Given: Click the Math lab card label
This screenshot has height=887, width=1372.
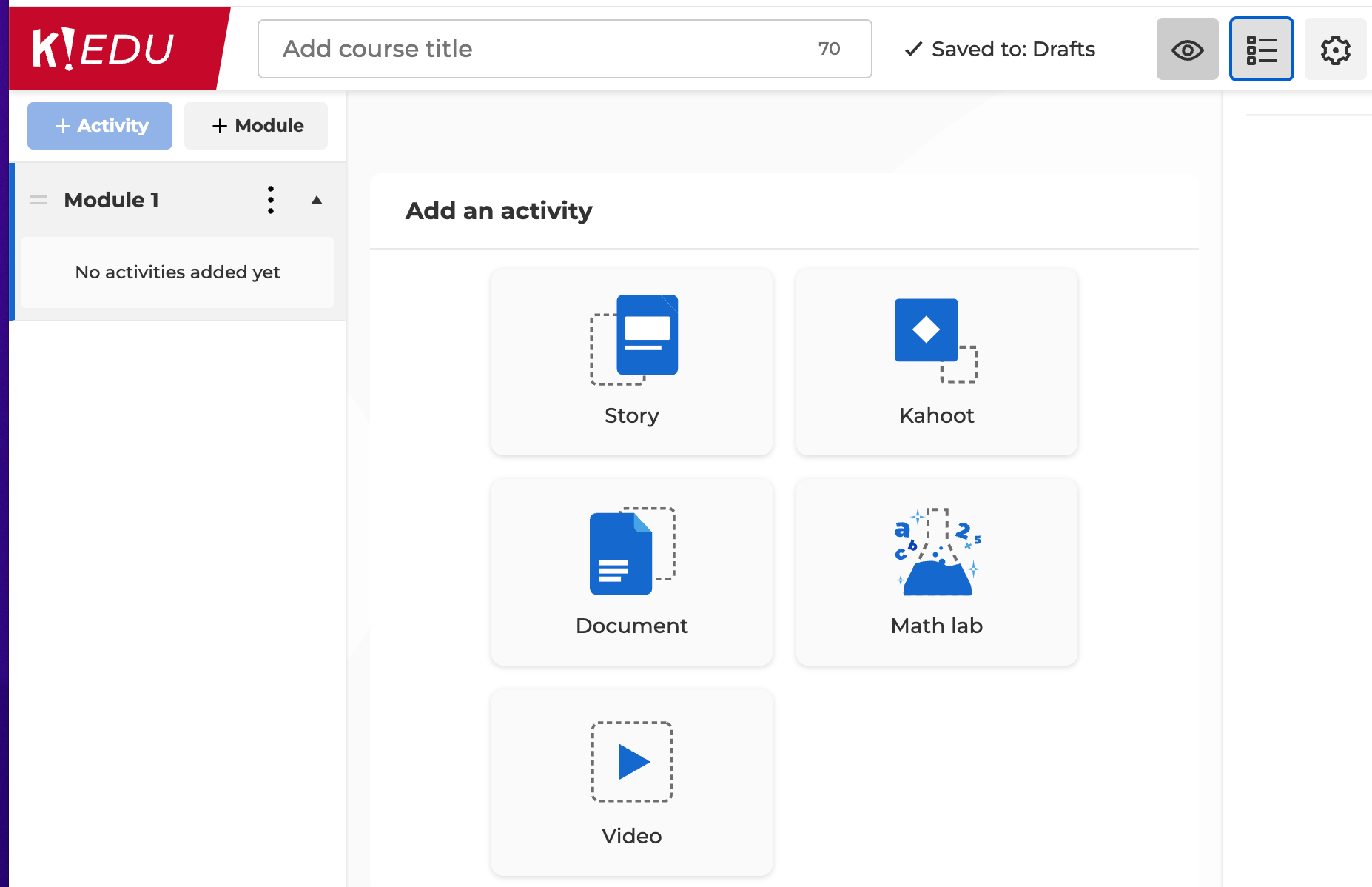Looking at the screenshot, I should coord(936,626).
